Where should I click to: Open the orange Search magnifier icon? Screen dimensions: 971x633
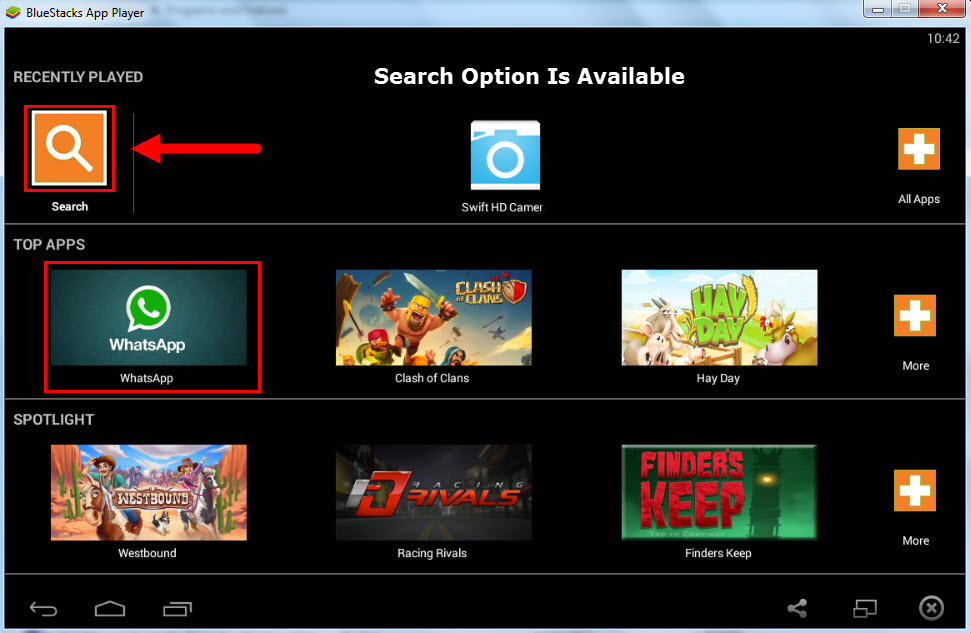coord(69,148)
